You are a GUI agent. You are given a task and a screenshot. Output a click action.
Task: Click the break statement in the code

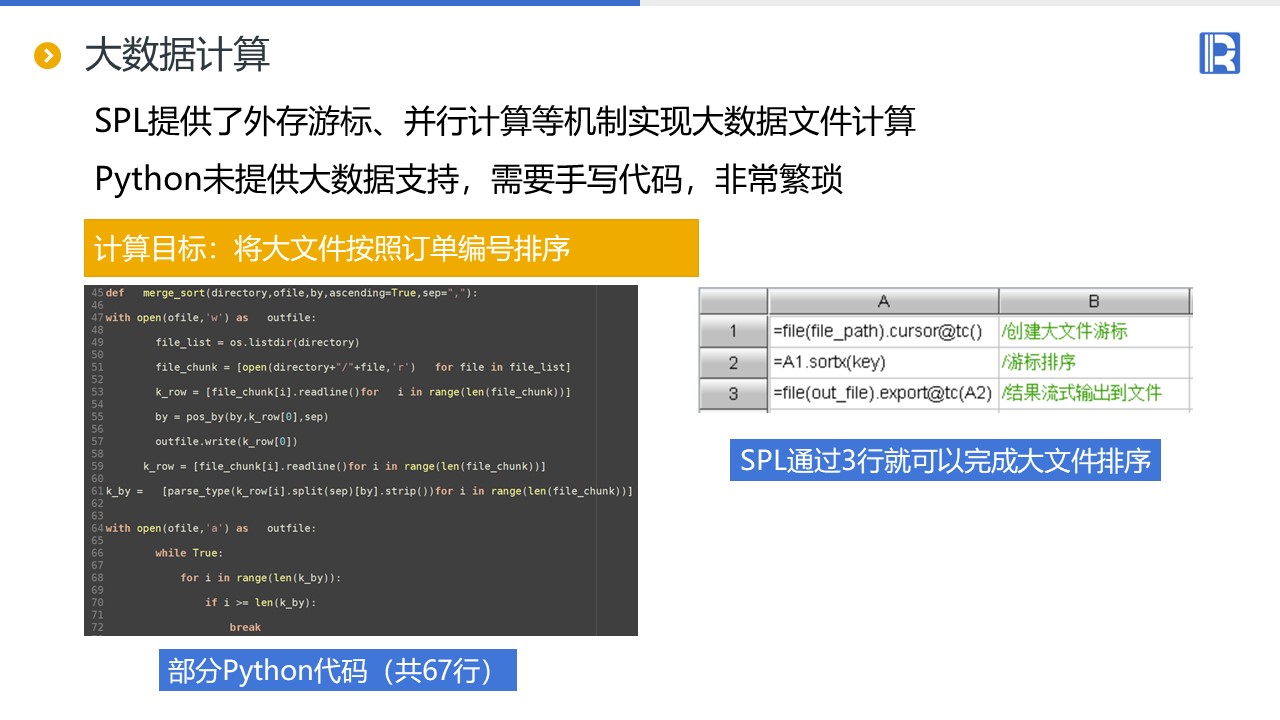click(x=245, y=627)
